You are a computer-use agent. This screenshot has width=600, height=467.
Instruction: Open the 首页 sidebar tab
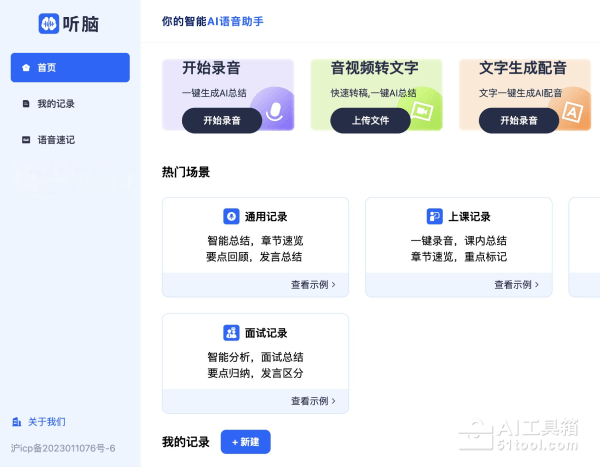click(70, 68)
